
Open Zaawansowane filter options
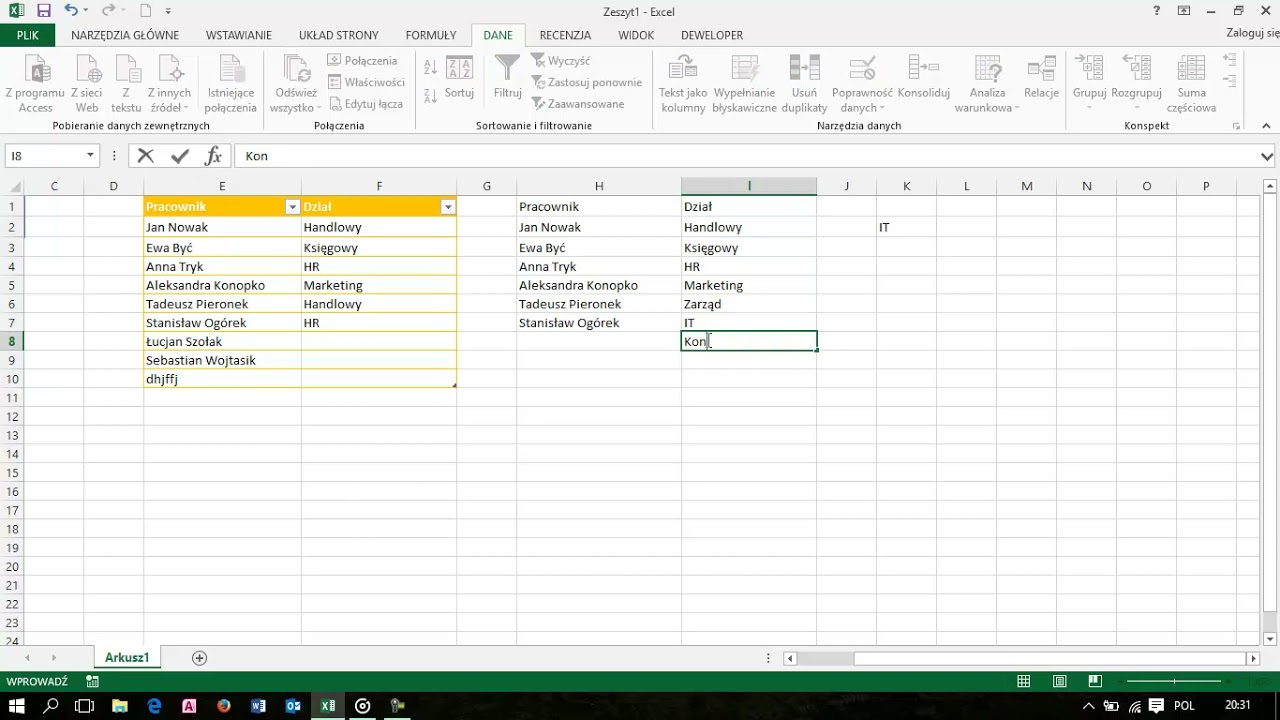click(578, 104)
